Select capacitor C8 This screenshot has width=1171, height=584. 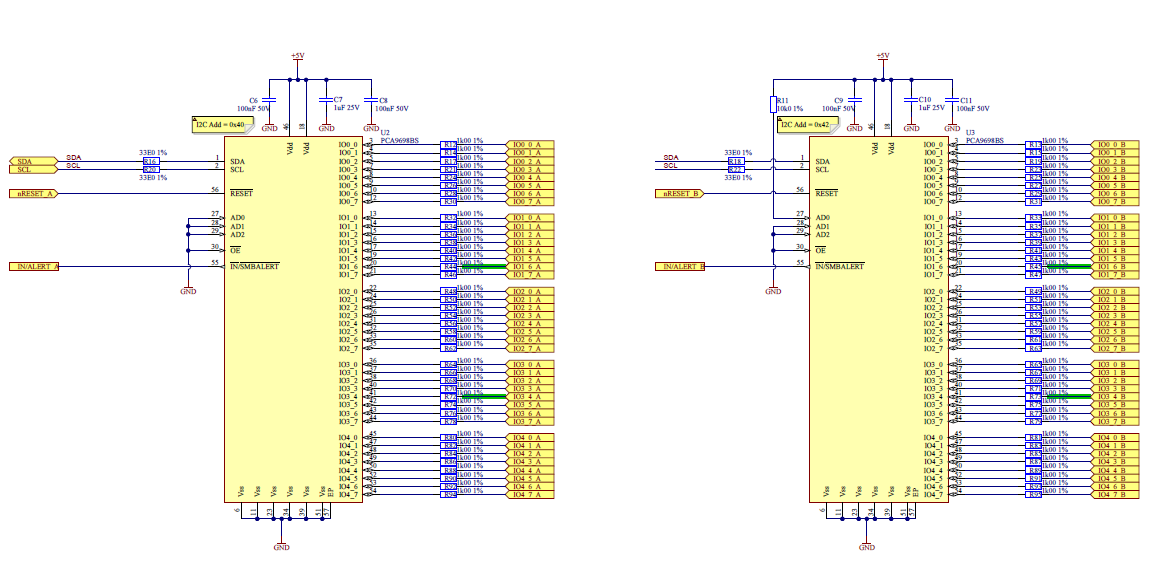tap(371, 99)
